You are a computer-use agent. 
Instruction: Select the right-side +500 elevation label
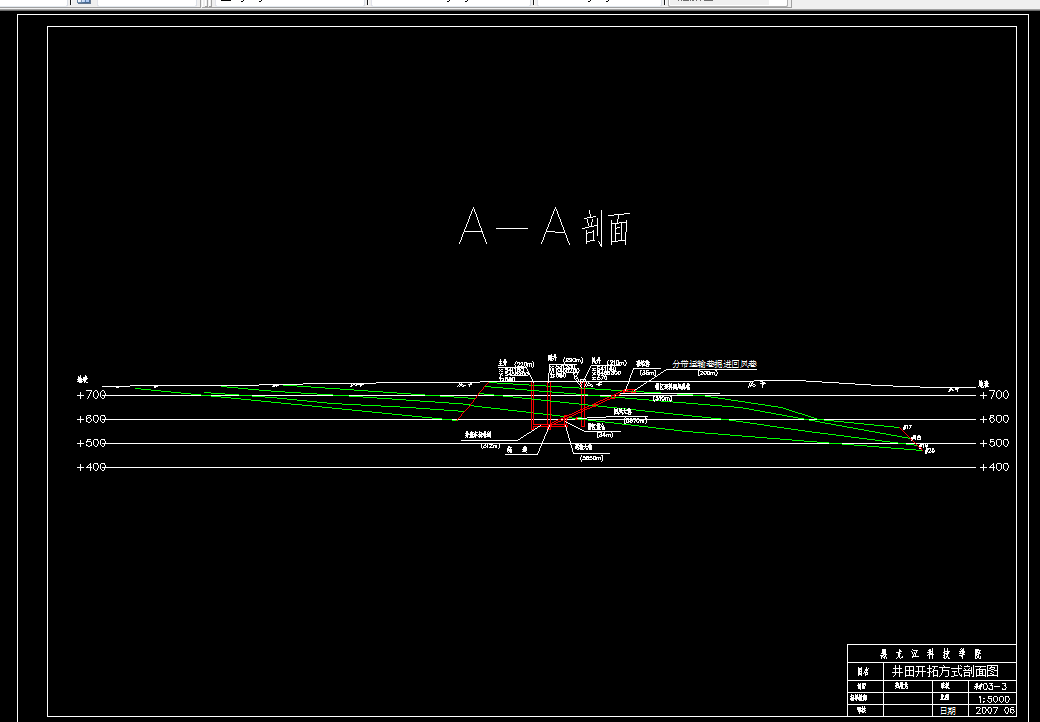point(994,443)
